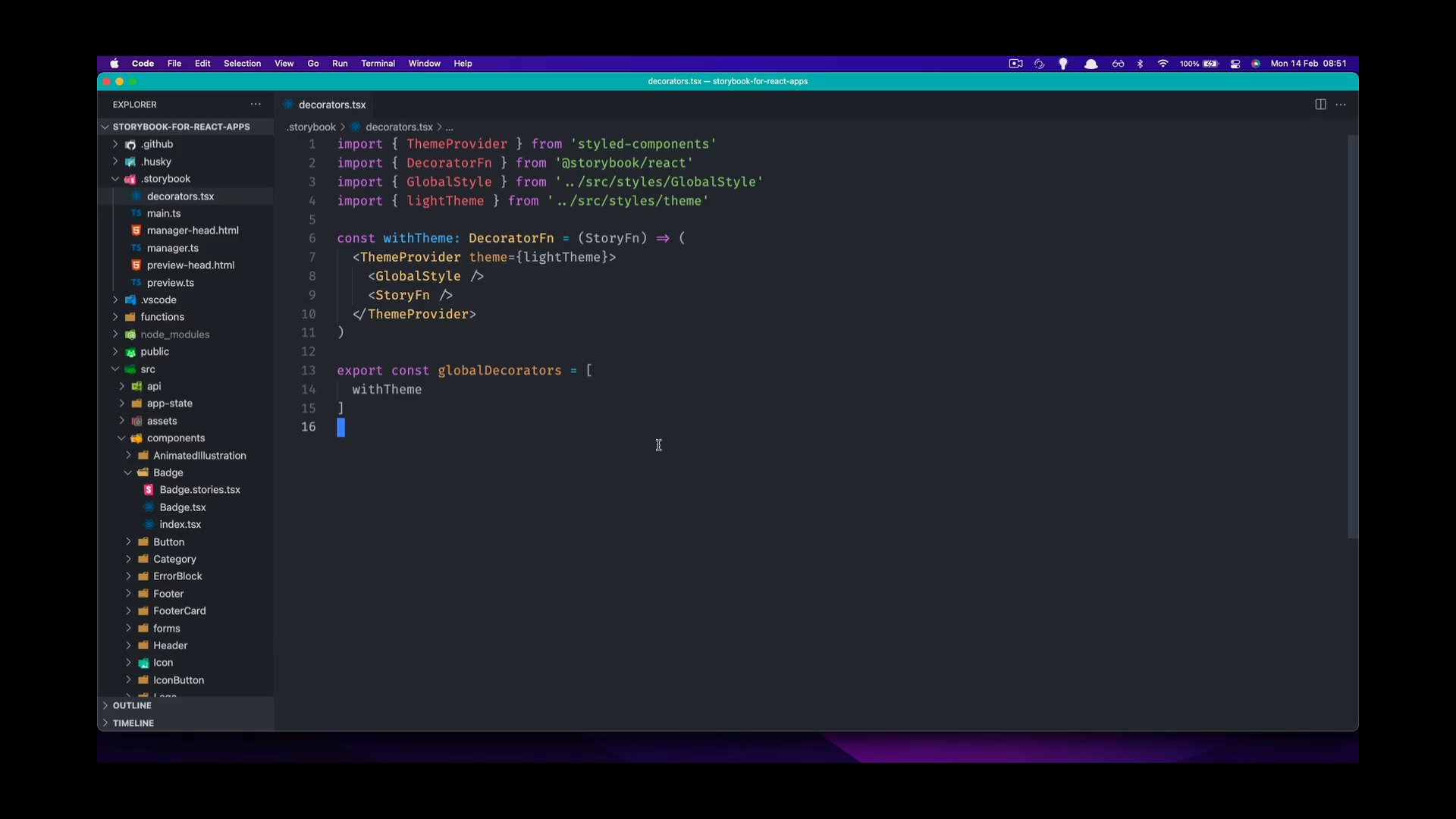Expand the TIMELINE section
Screen dimensions: 1456x819
tap(105, 723)
